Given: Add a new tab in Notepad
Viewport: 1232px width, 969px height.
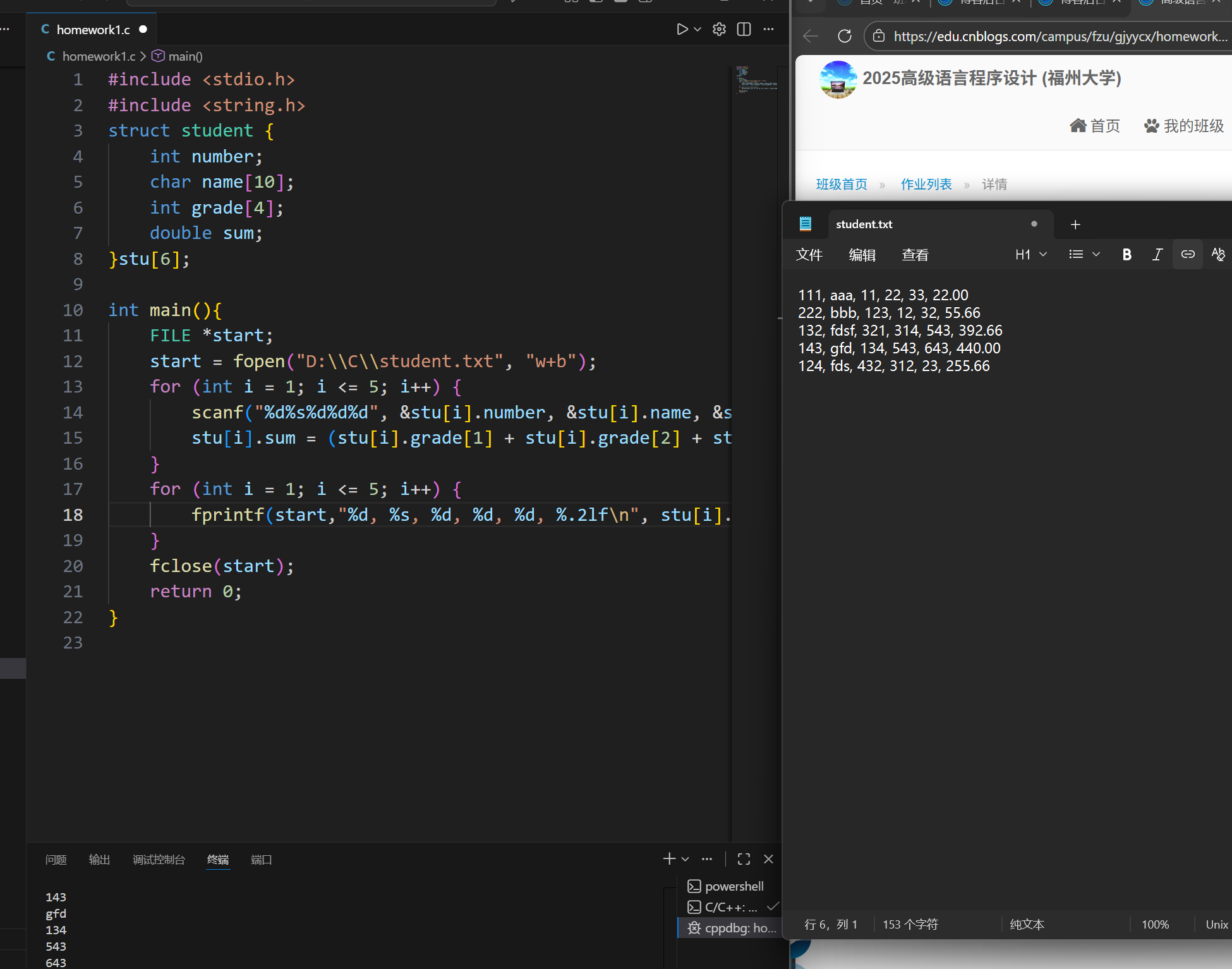Looking at the screenshot, I should pyautogui.click(x=1075, y=224).
